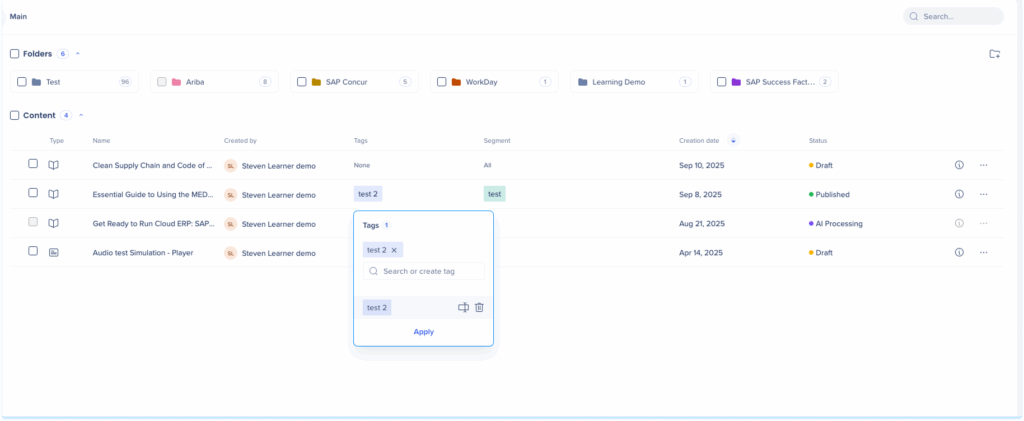This screenshot has height=421, width=1024.
Task: Collapse the Content section chevron
Action: tap(80, 116)
